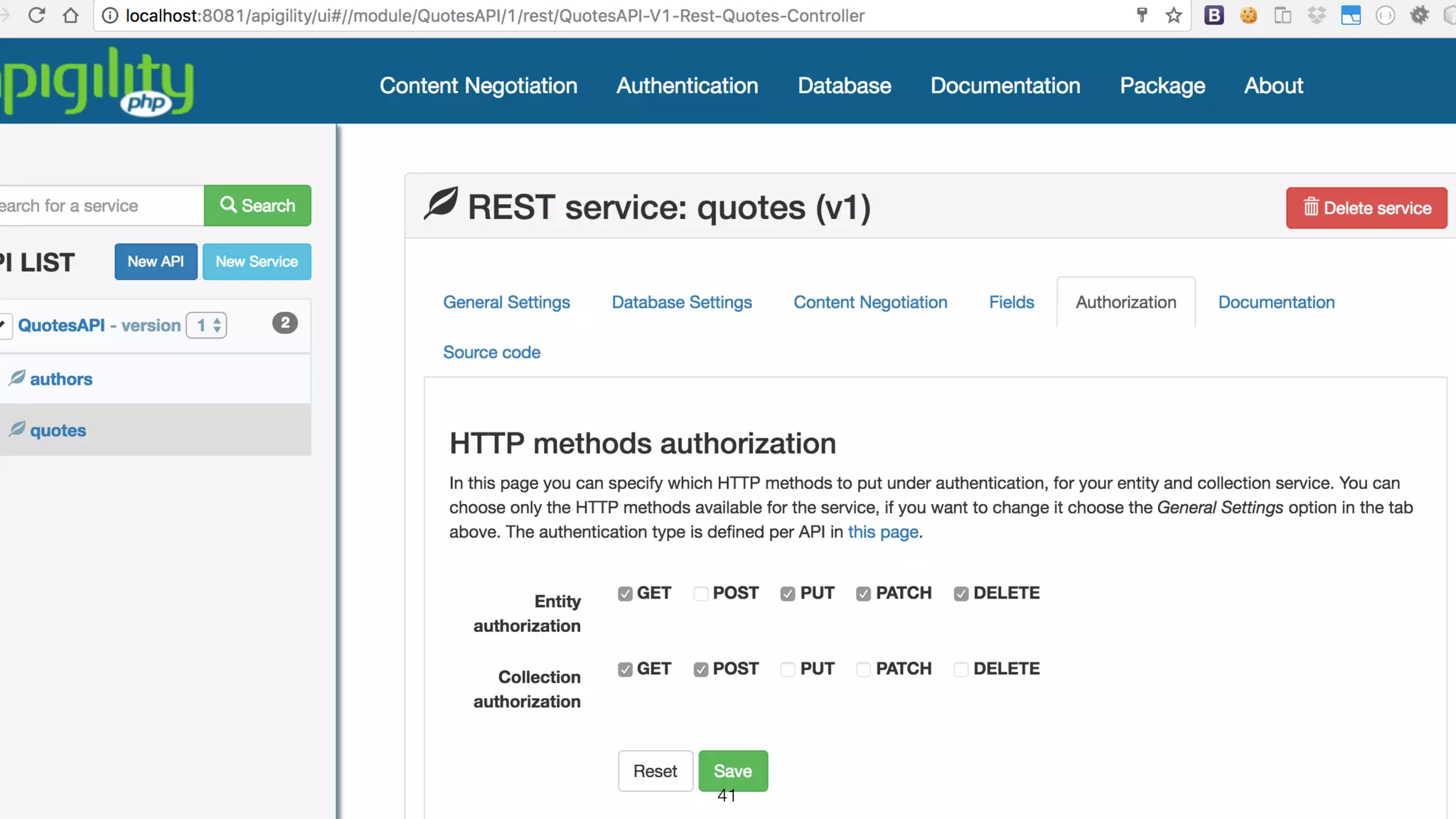The image size is (1456, 819).
Task: Click the browser reload icon
Action: click(x=37, y=15)
